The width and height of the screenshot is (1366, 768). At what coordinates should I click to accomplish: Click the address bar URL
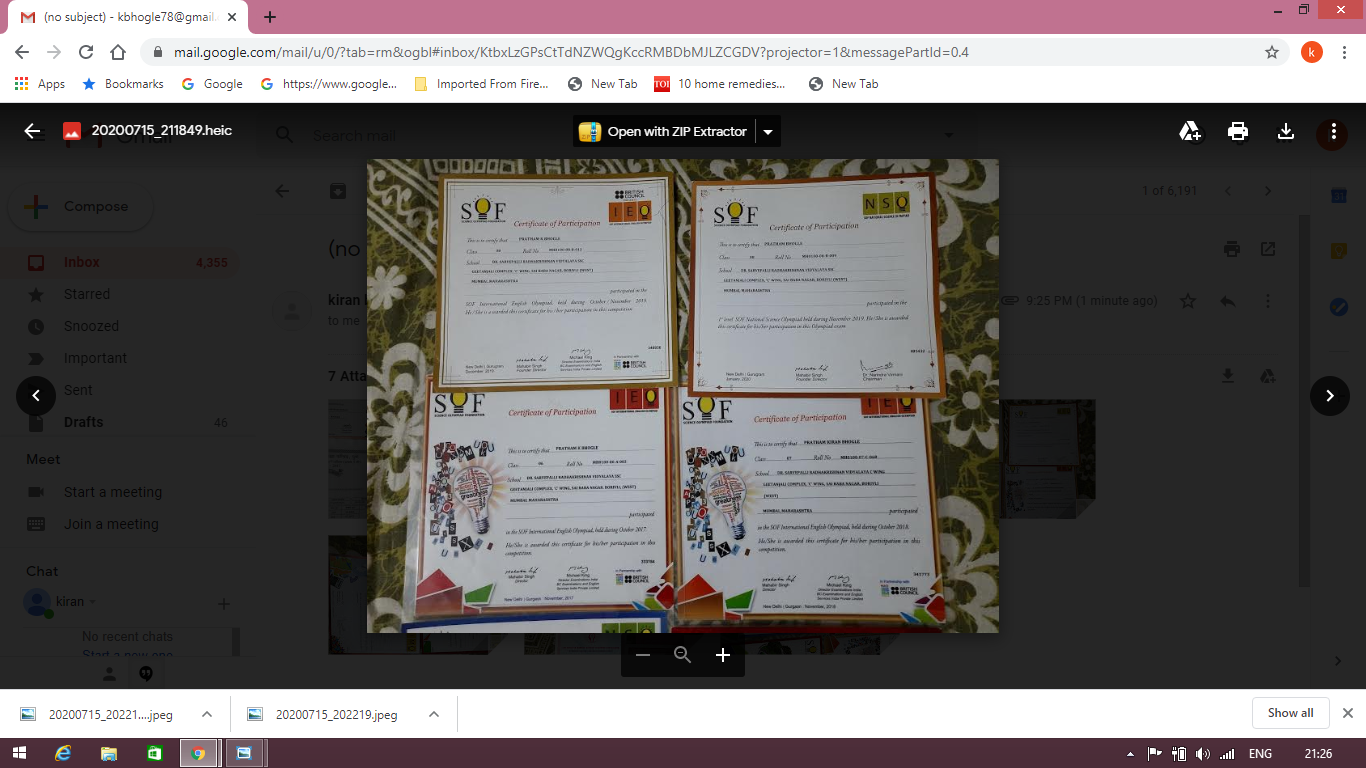click(x=571, y=52)
